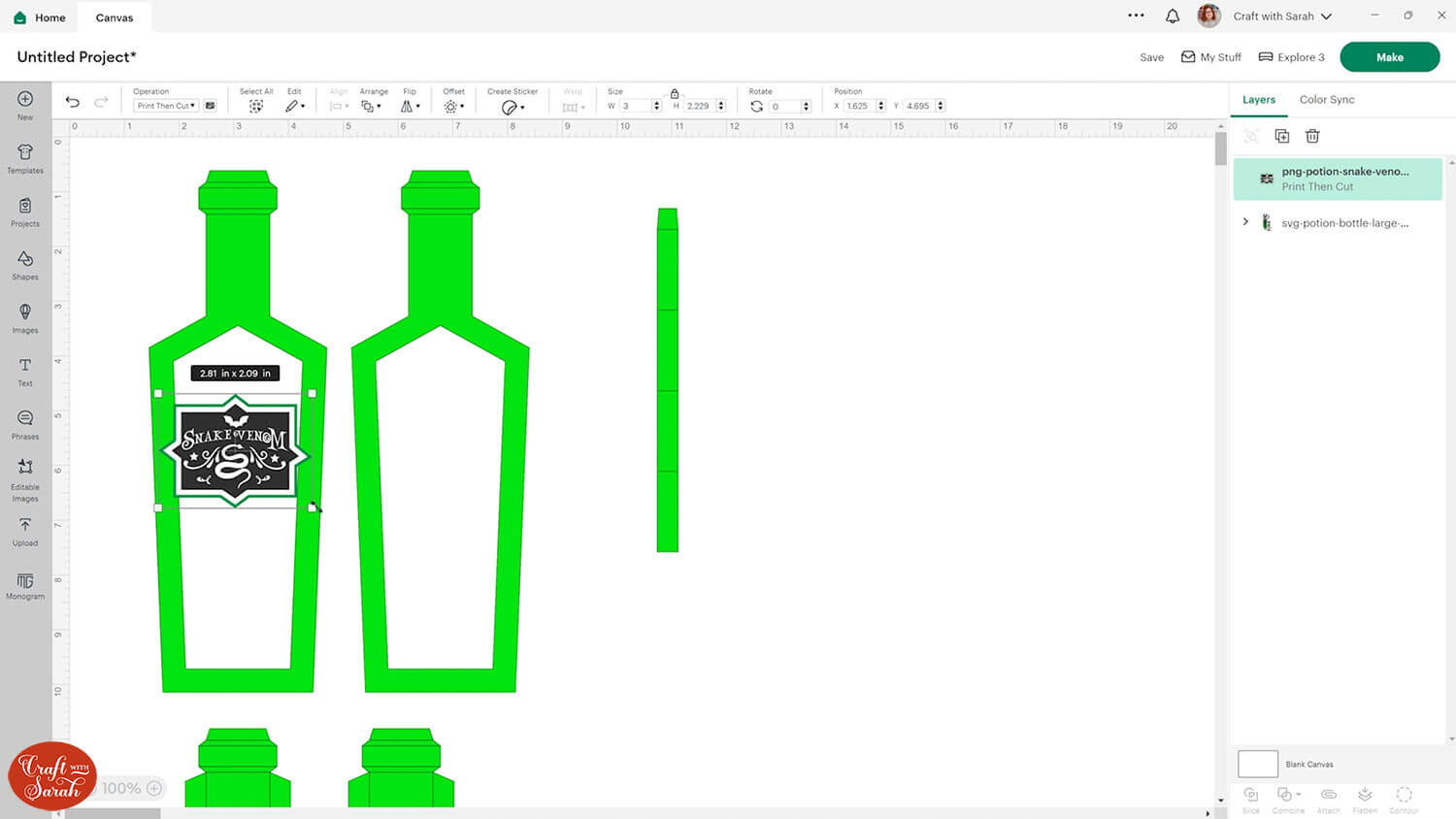1456x819 pixels.
Task: Click the Rotate angle input field
Action: [x=784, y=107]
